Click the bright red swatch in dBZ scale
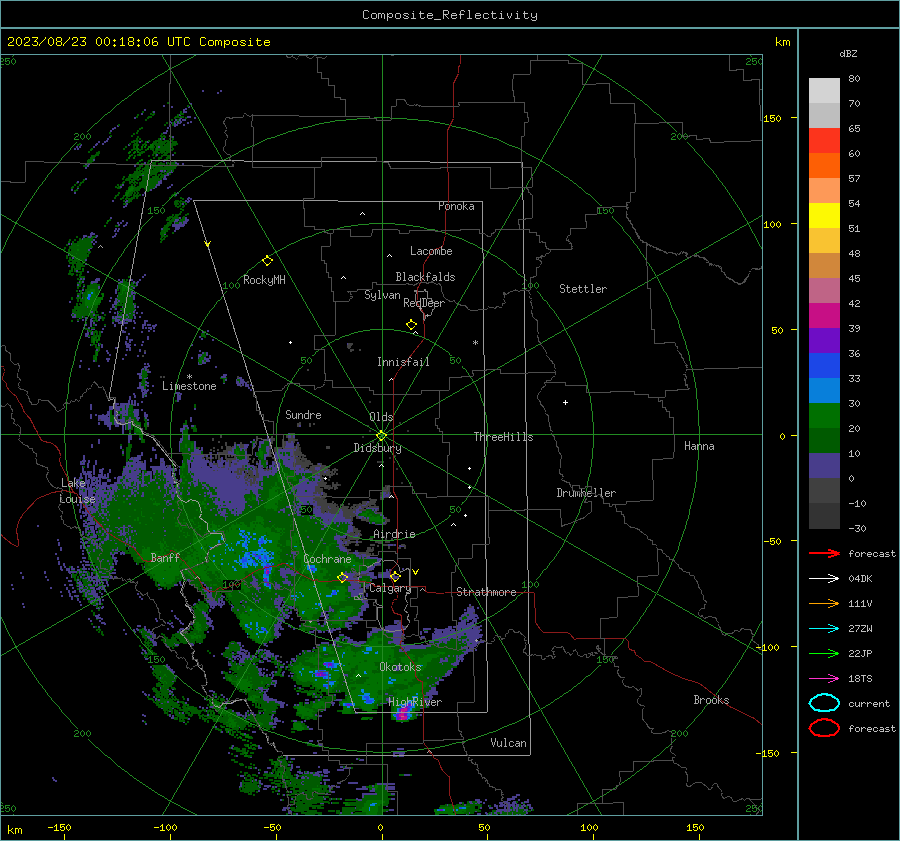 coord(824,141)
